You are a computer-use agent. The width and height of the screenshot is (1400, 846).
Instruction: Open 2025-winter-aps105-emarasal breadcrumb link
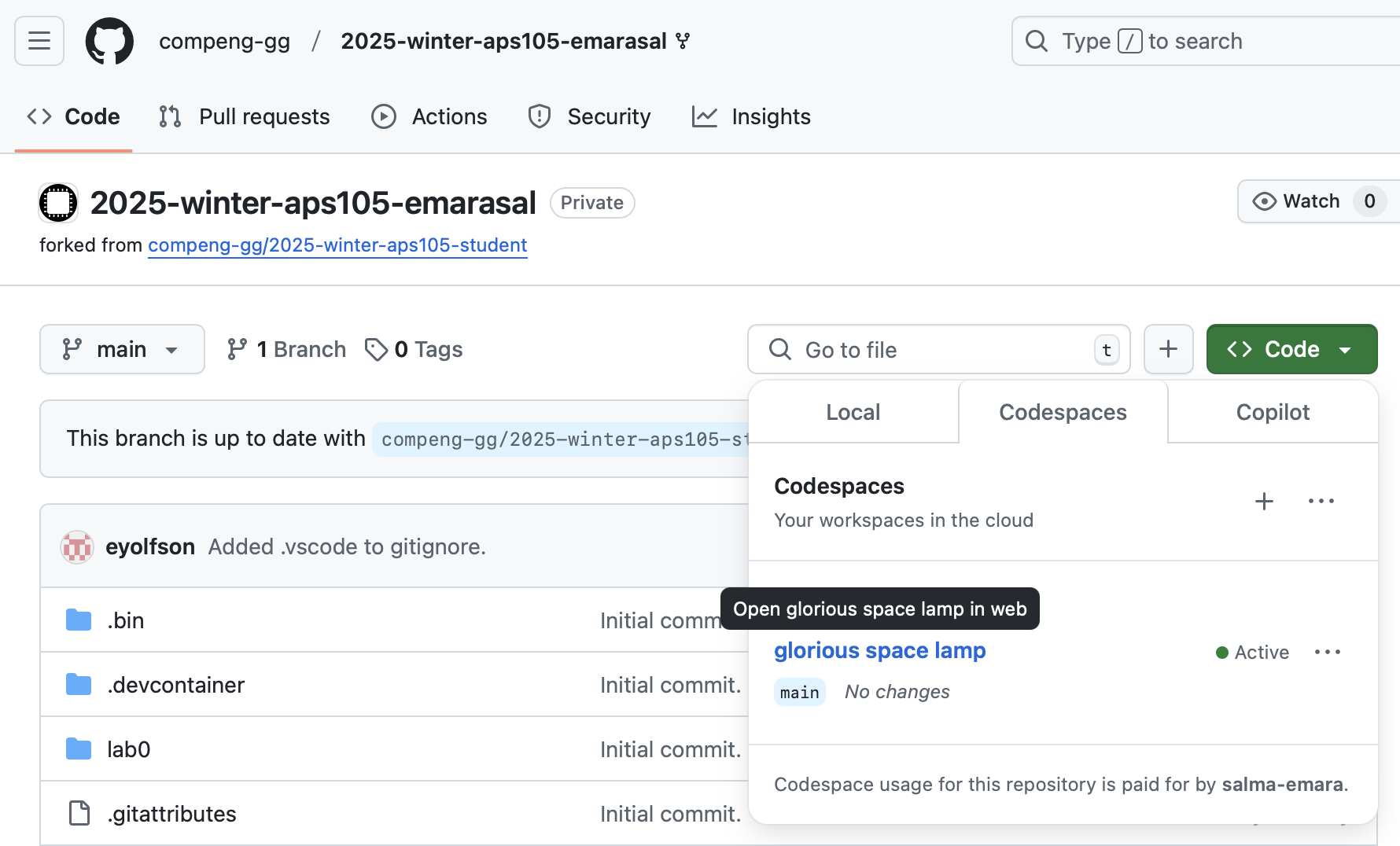coord(503,41)
